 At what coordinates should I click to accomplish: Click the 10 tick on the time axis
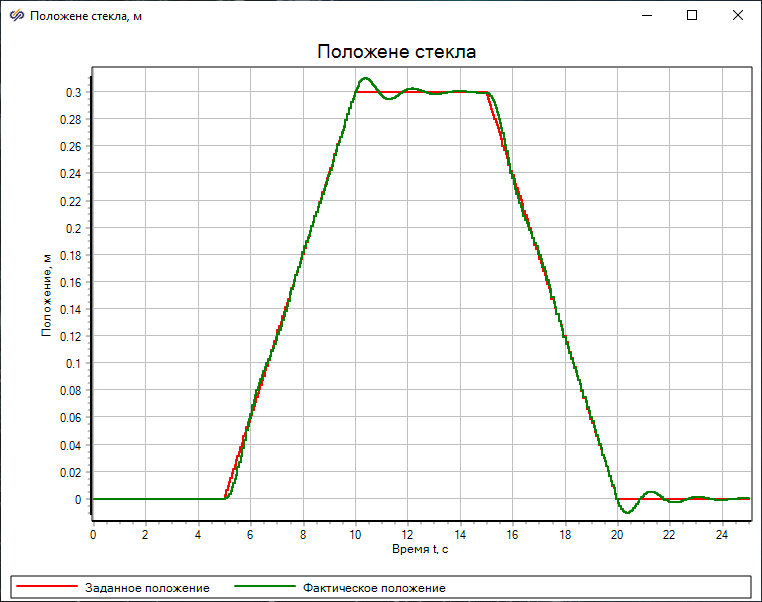pos(355,534)
